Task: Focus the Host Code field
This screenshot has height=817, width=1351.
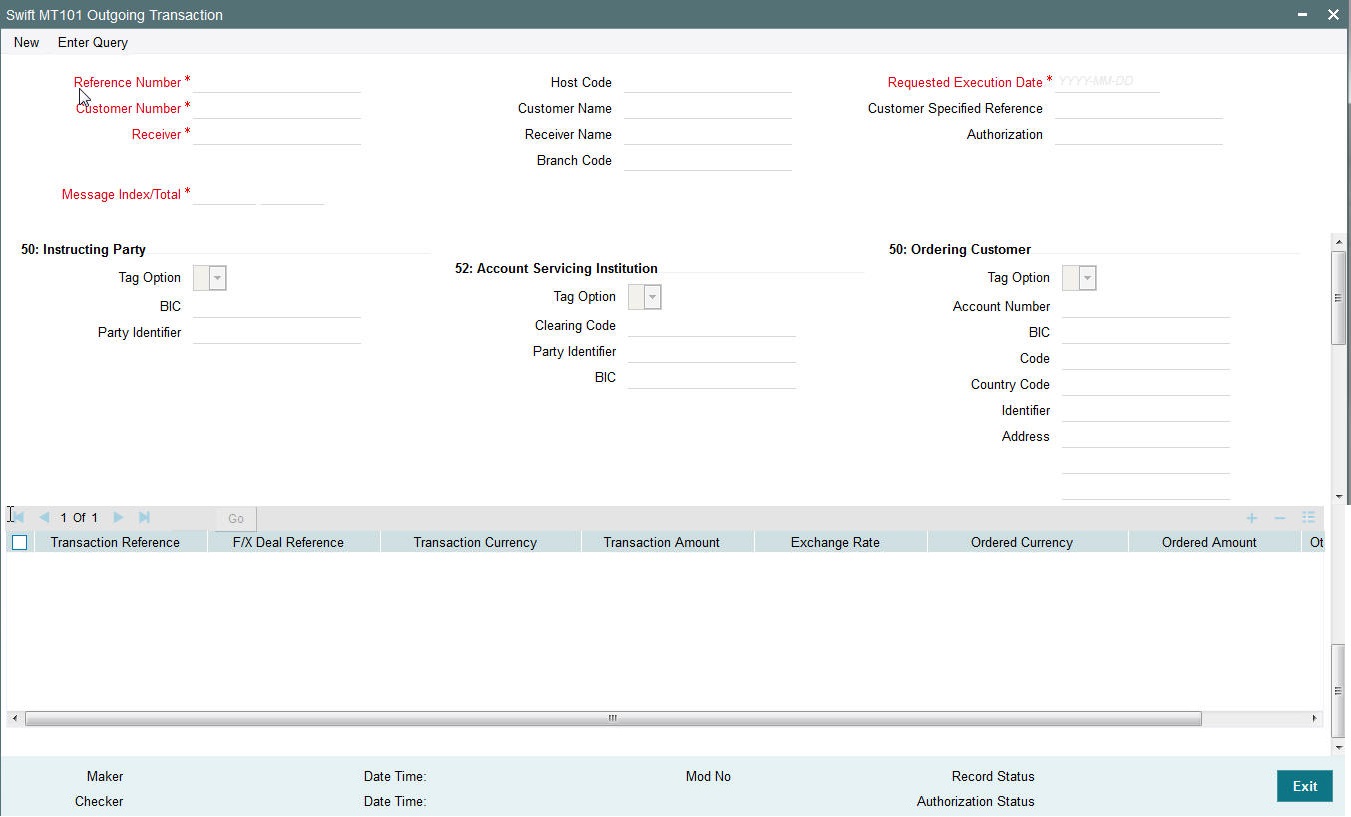Action: click(708, 82)
